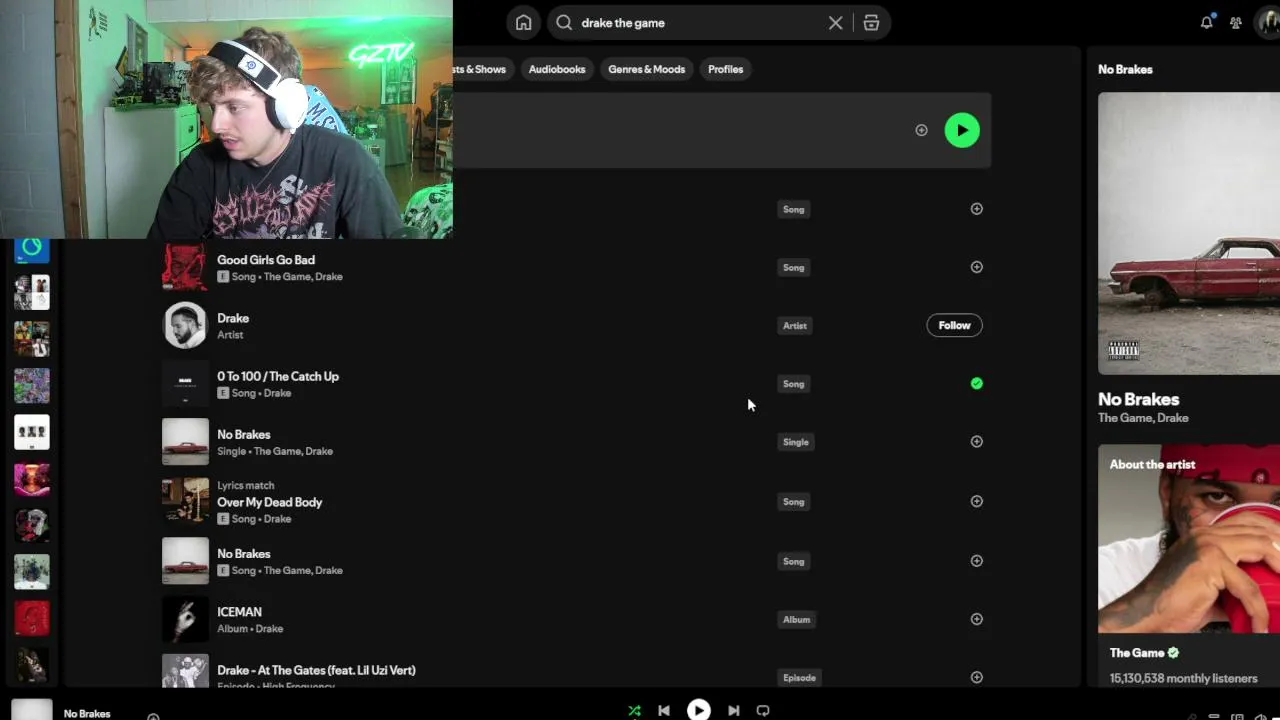Click the Good Girls Go Bad cover art
This screenshot has height=720, width=1280.
click(185, 267)
